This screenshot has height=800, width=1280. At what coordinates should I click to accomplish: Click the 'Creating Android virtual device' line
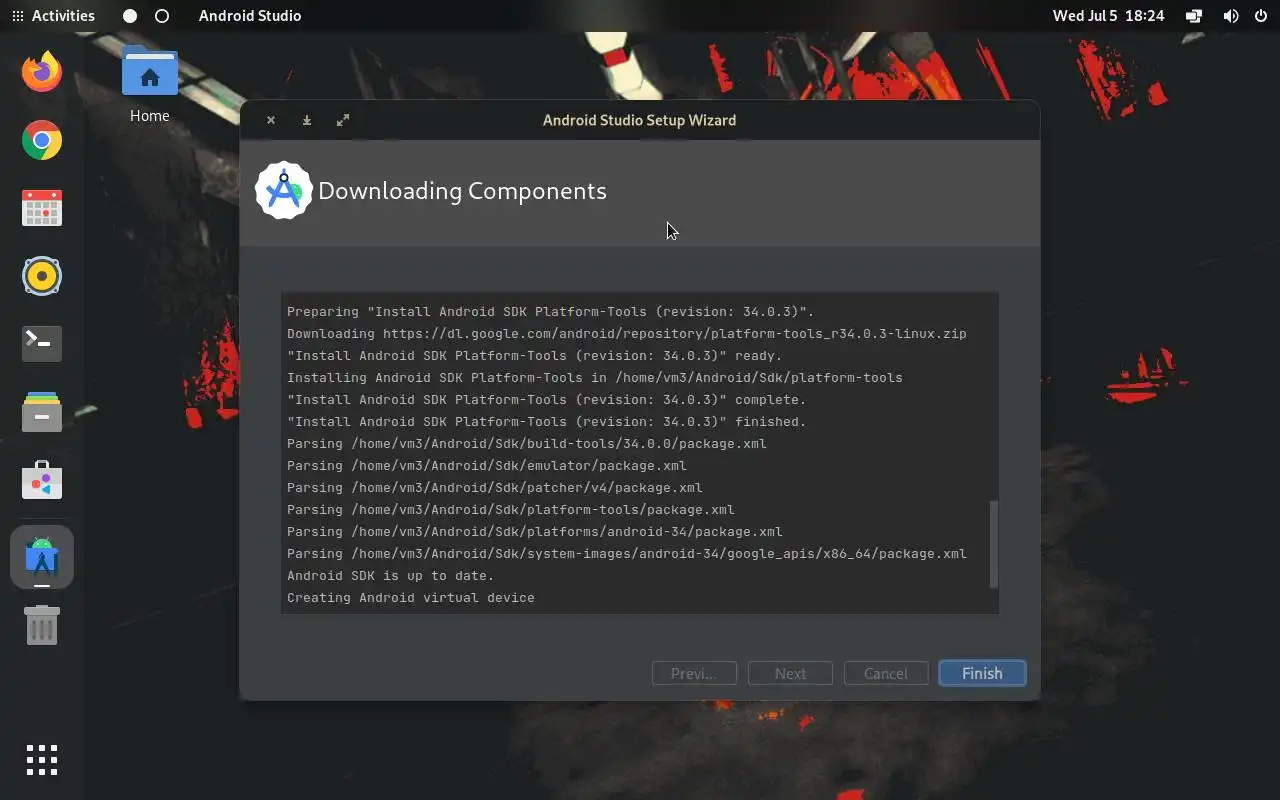pyautogui.click(x=411, y=598)
